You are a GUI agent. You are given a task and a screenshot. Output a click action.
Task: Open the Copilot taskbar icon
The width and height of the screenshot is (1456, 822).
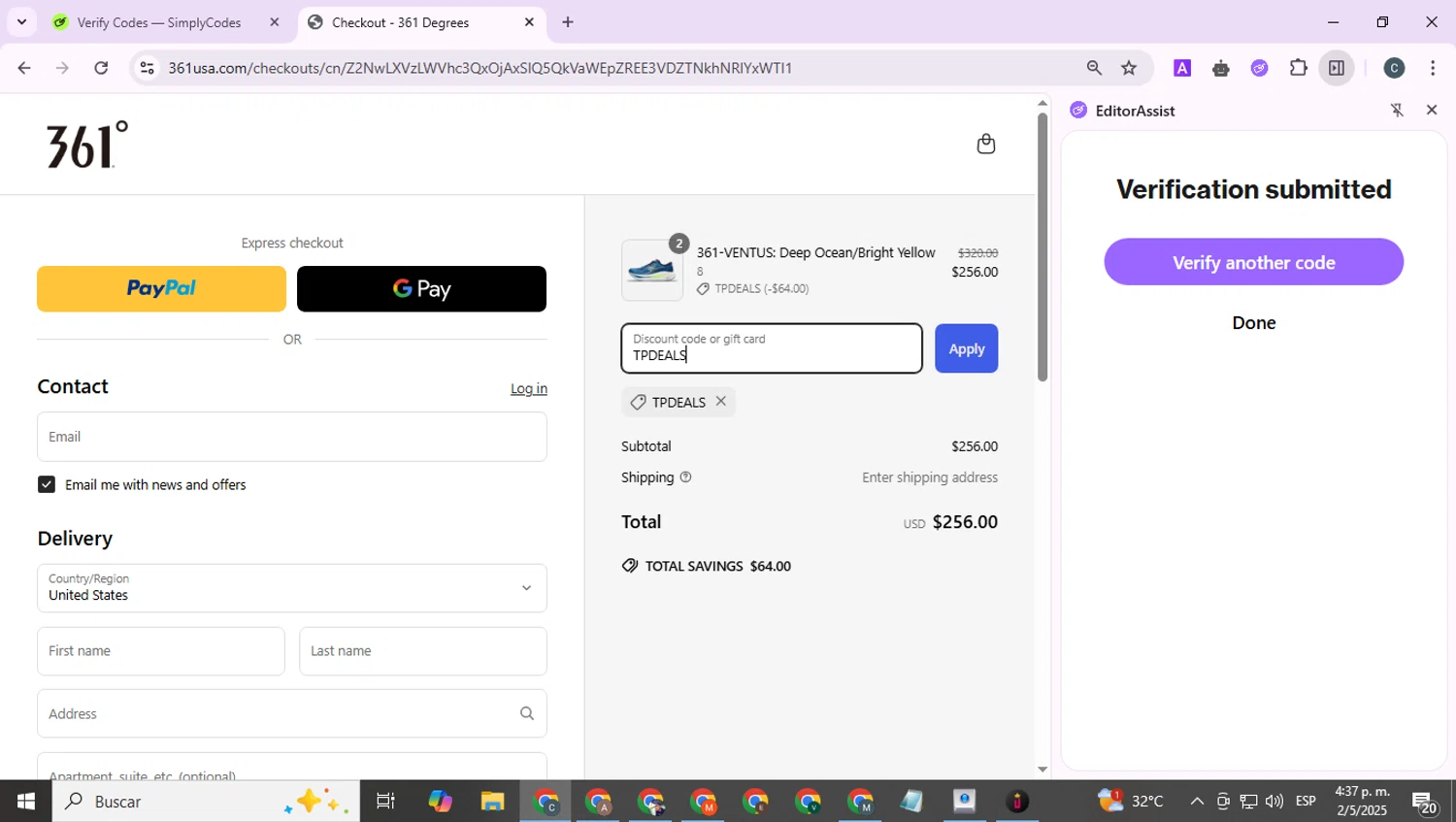(440, 801)
